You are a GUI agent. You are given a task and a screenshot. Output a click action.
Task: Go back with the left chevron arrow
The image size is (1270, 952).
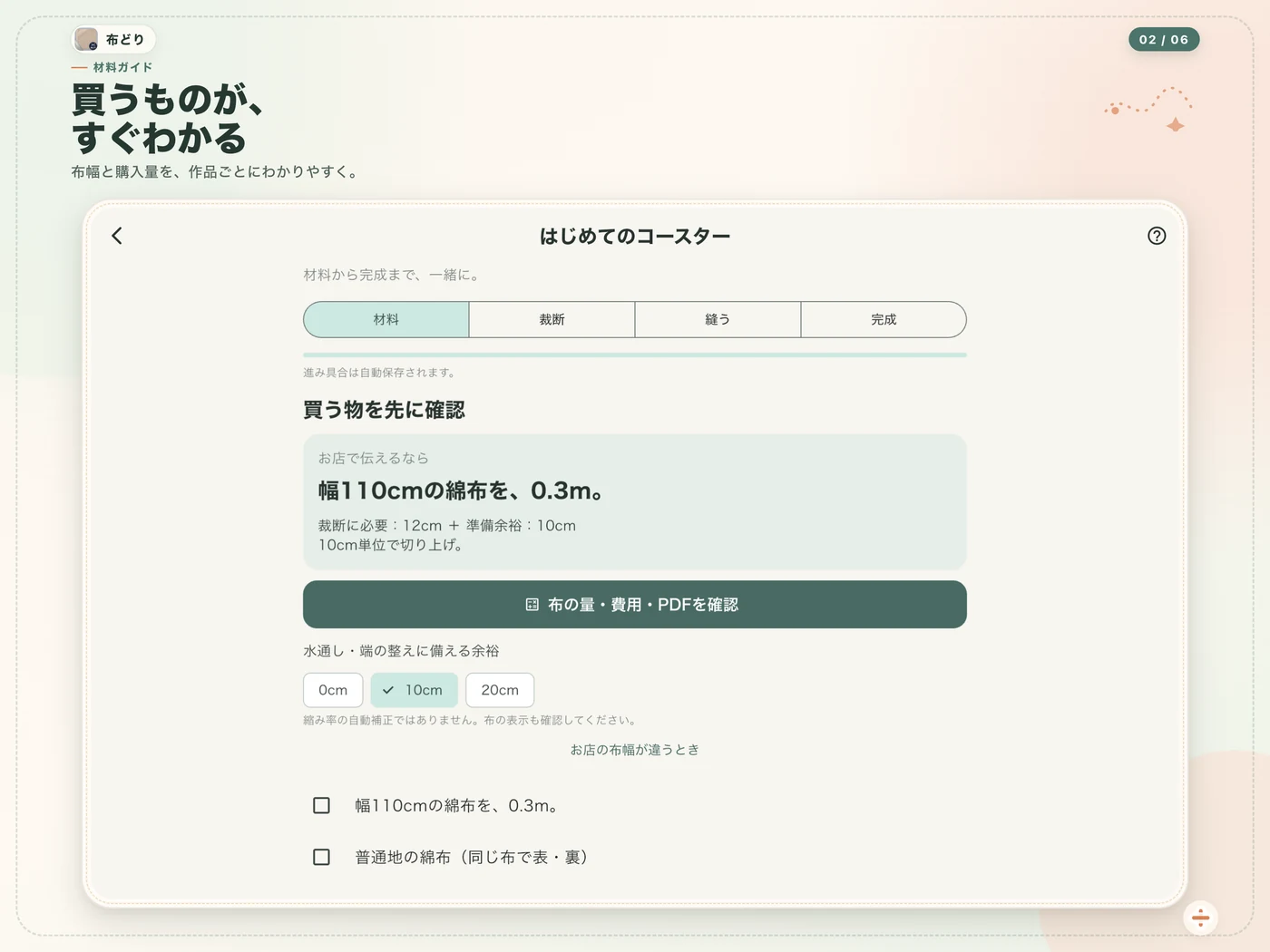(x=117, y=236)
